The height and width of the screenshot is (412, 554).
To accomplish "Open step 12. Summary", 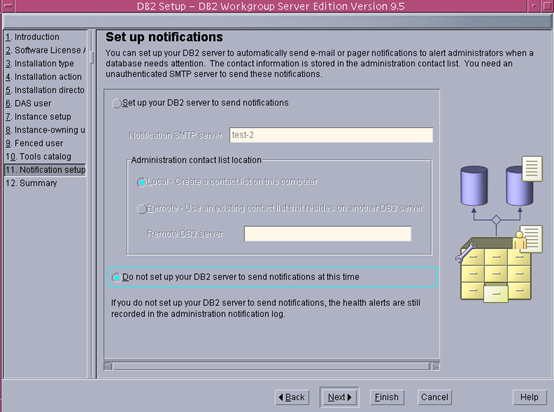I will (31, 183).
